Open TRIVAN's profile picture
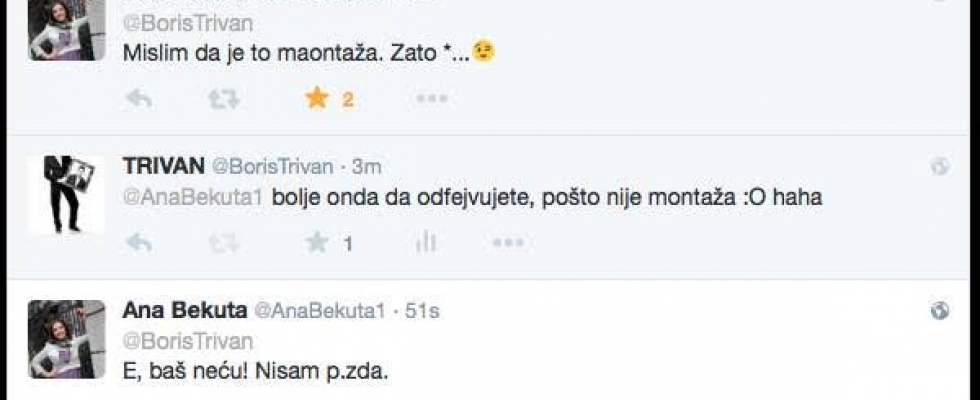980x400 pixels. (x=66, y=194)
